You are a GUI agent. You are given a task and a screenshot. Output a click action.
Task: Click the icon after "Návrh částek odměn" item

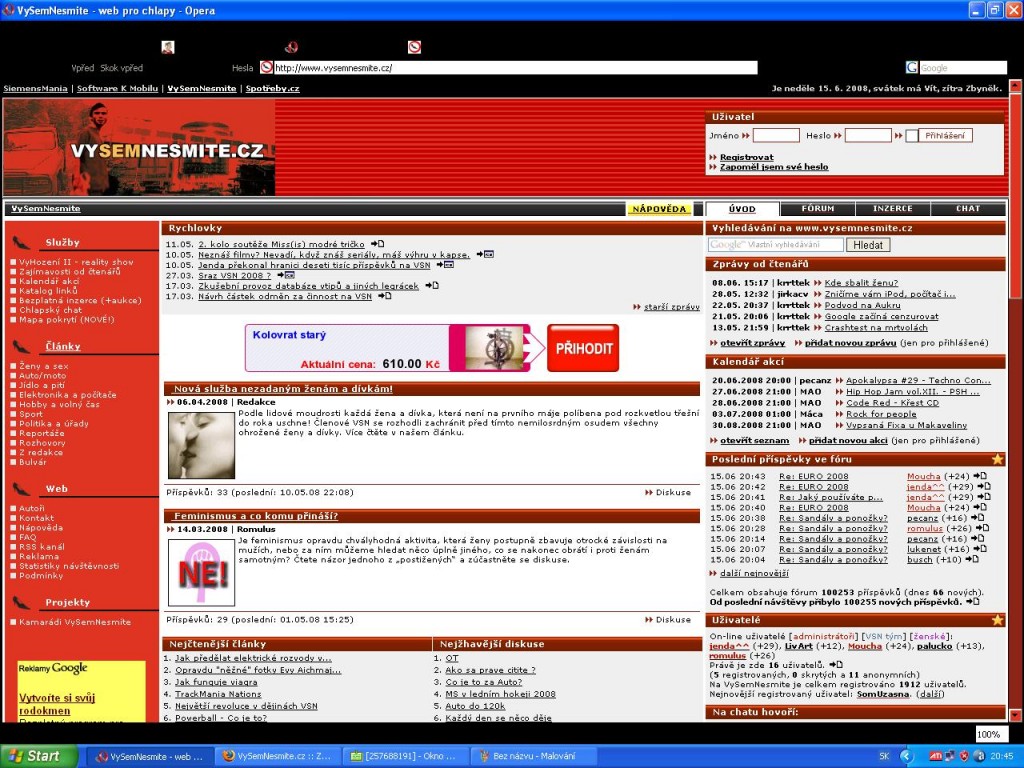click(x=385, y=296)
